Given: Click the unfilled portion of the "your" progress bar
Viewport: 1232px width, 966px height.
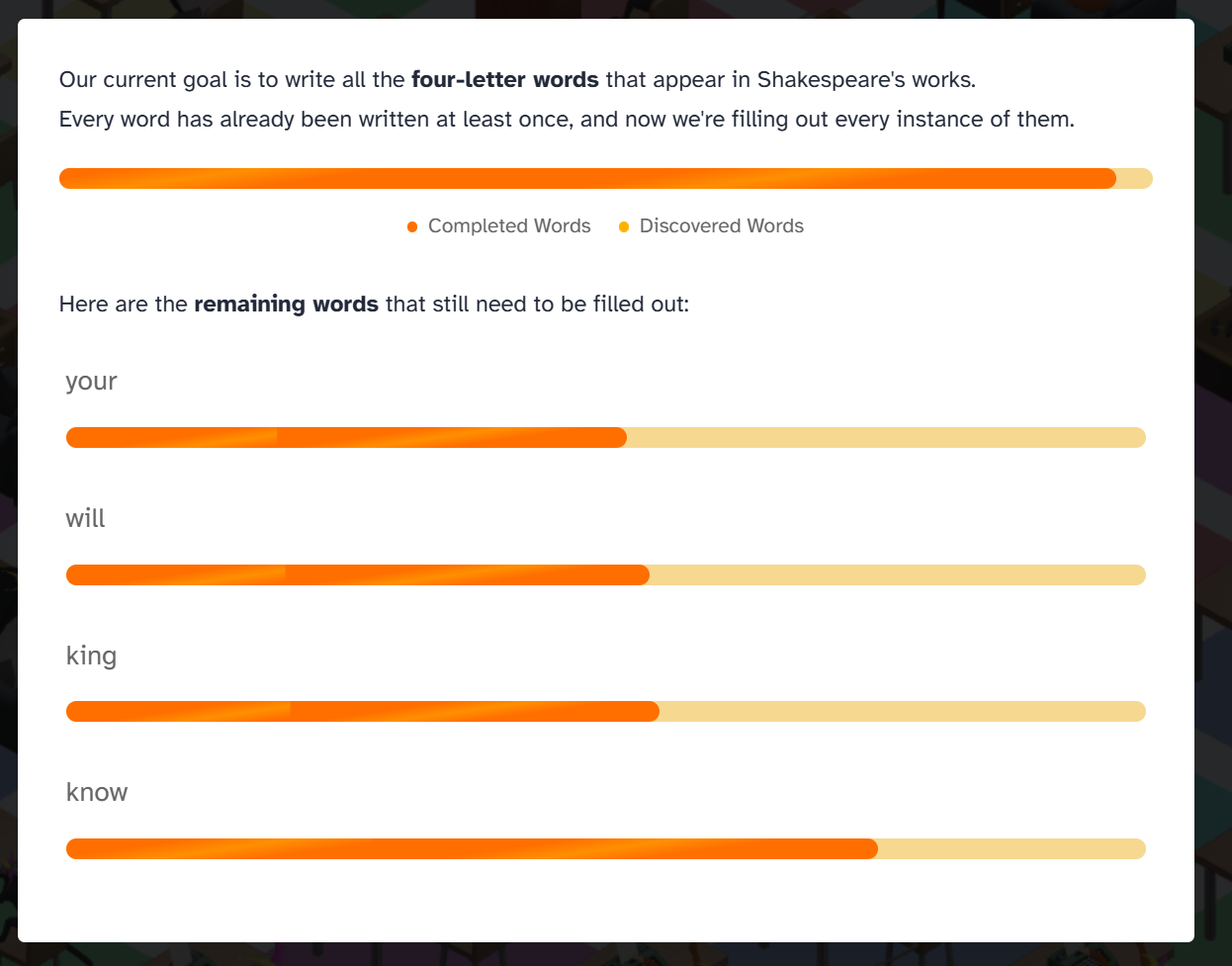Looking at the screenshot, I should [x=885, y=438].
